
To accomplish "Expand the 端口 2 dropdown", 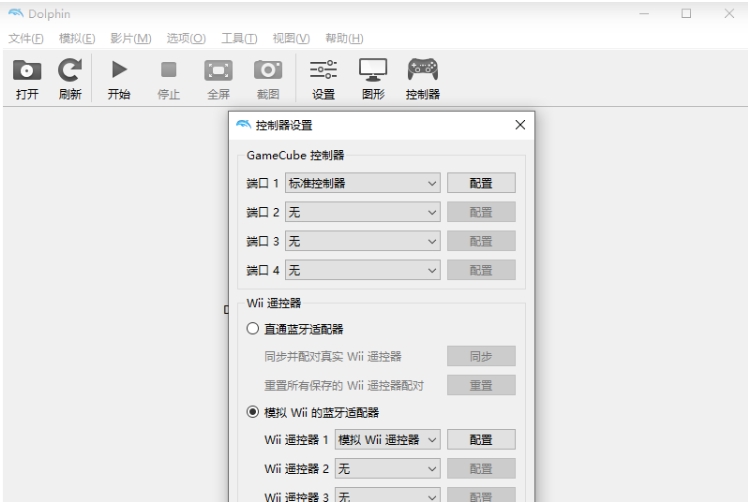I will point(363,212).
